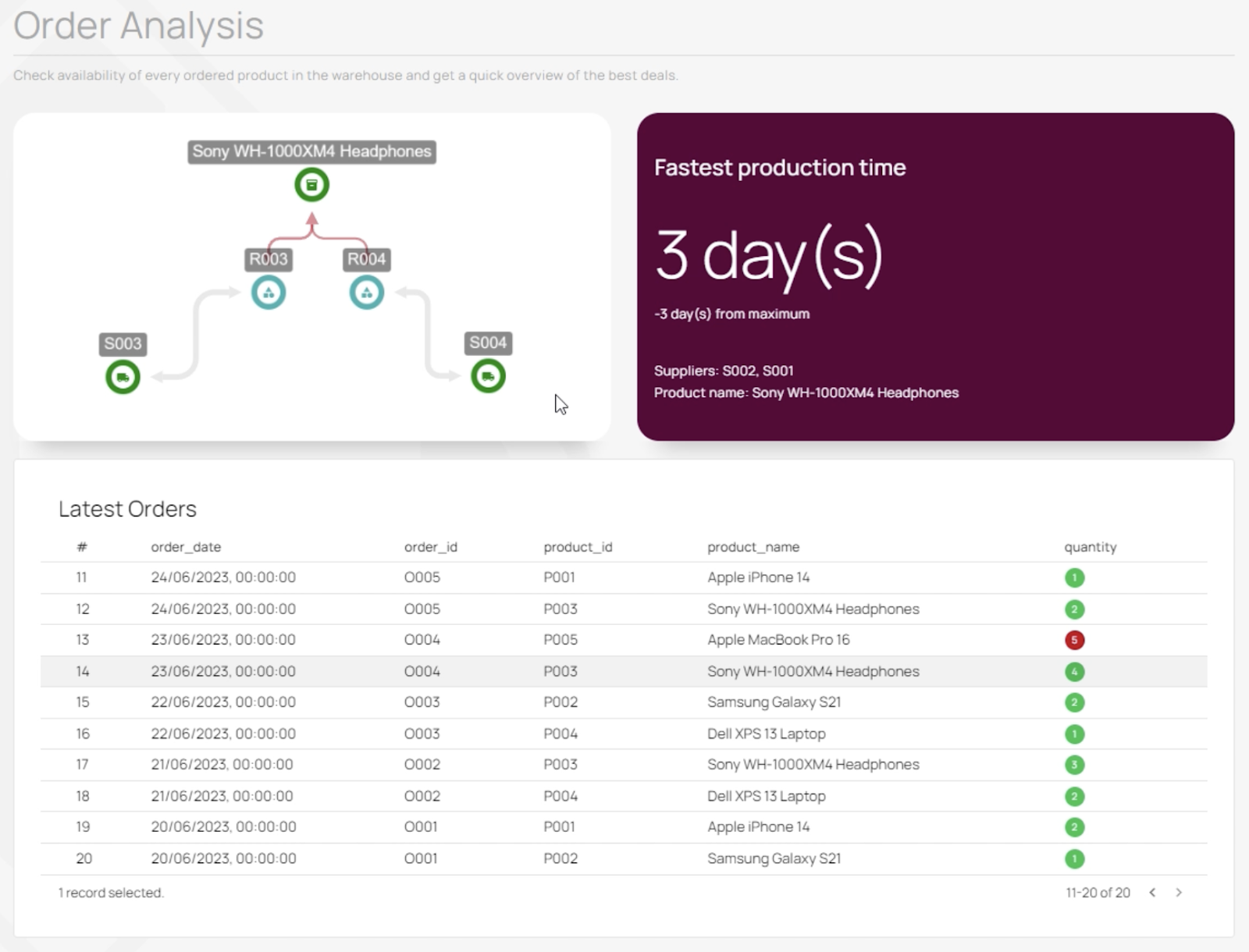Click quantity badge 1 in row 11
This screenshot has height=952, width=1249.
pos(1074,577)
